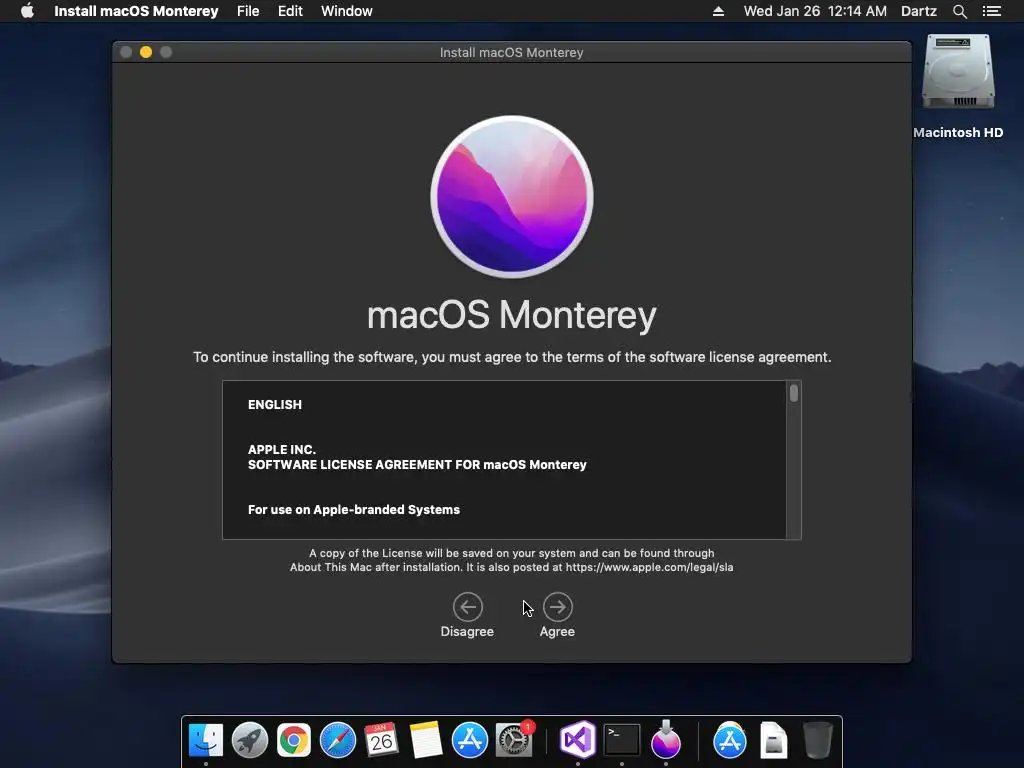
Task: Click 'For use on Apple-branded Systems' text
Action: [354, 509]
